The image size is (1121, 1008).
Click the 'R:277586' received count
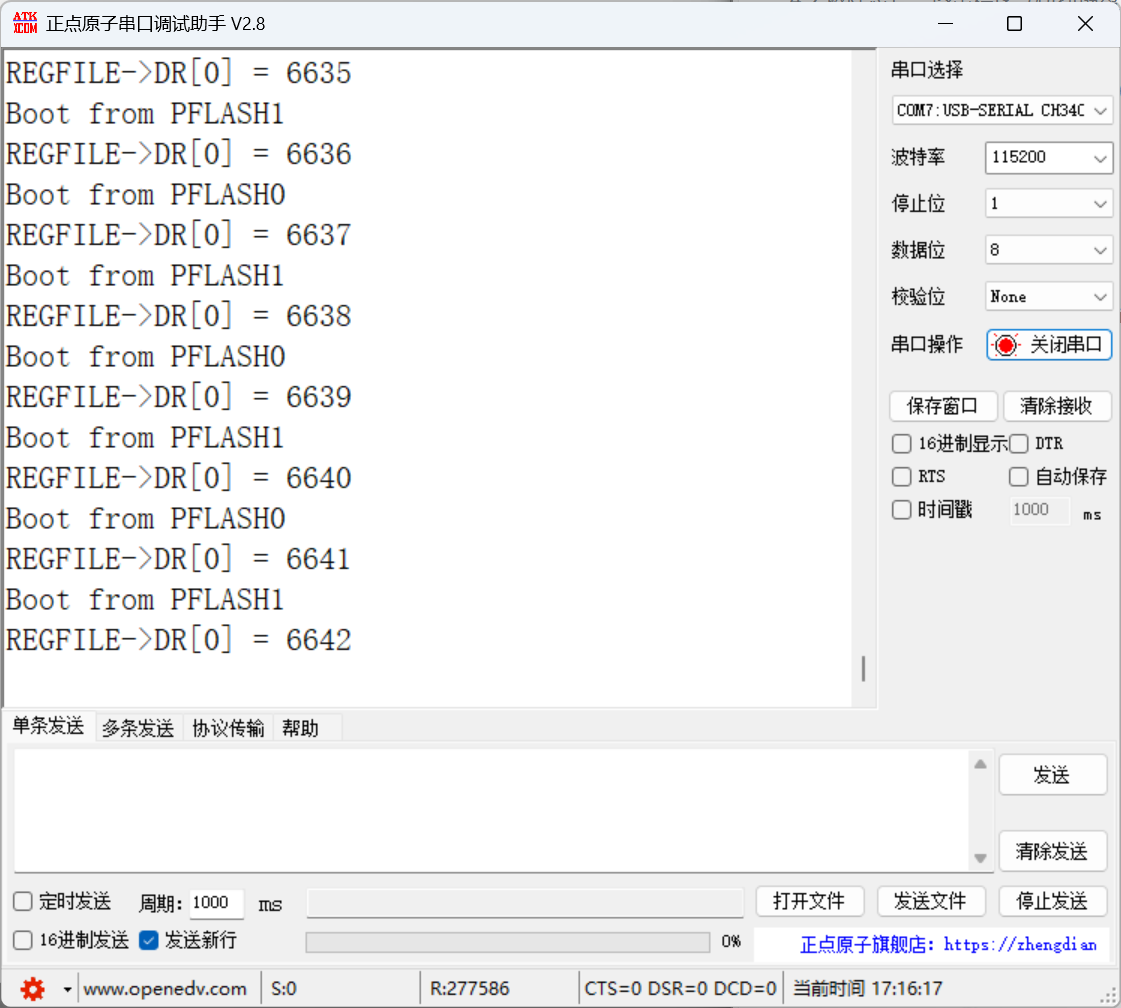470,989
